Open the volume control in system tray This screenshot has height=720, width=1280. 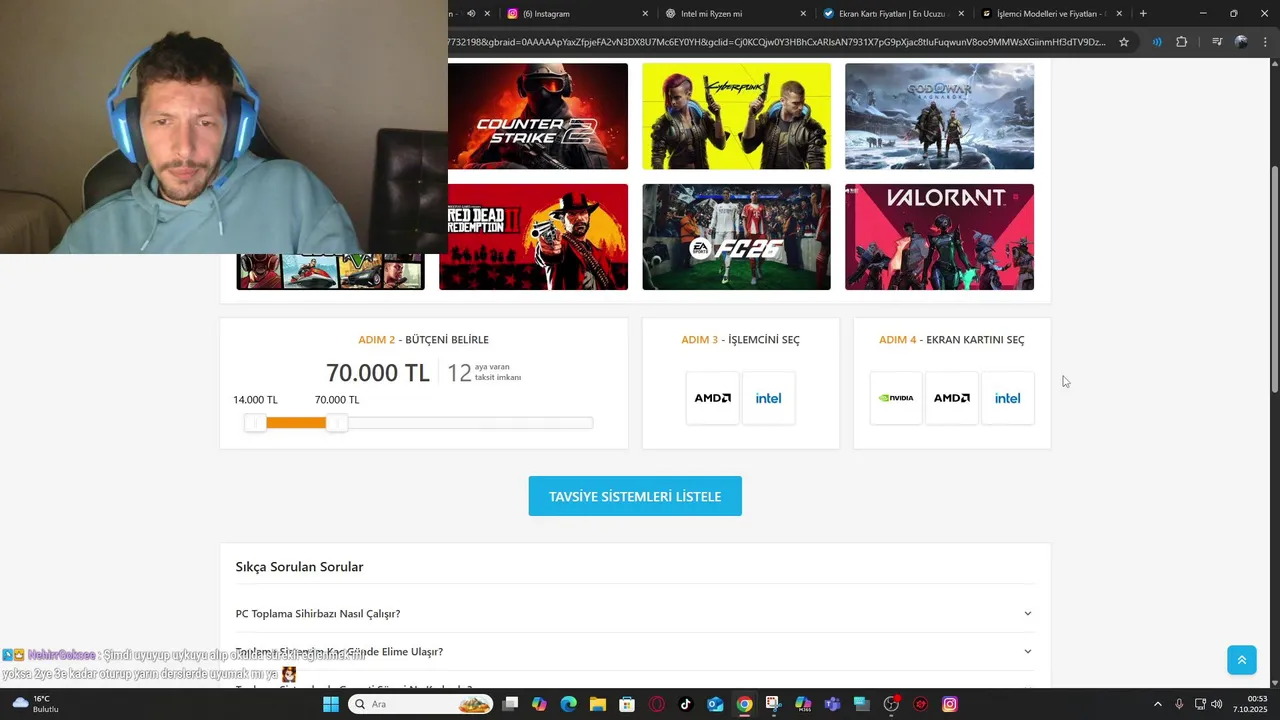1217,704
